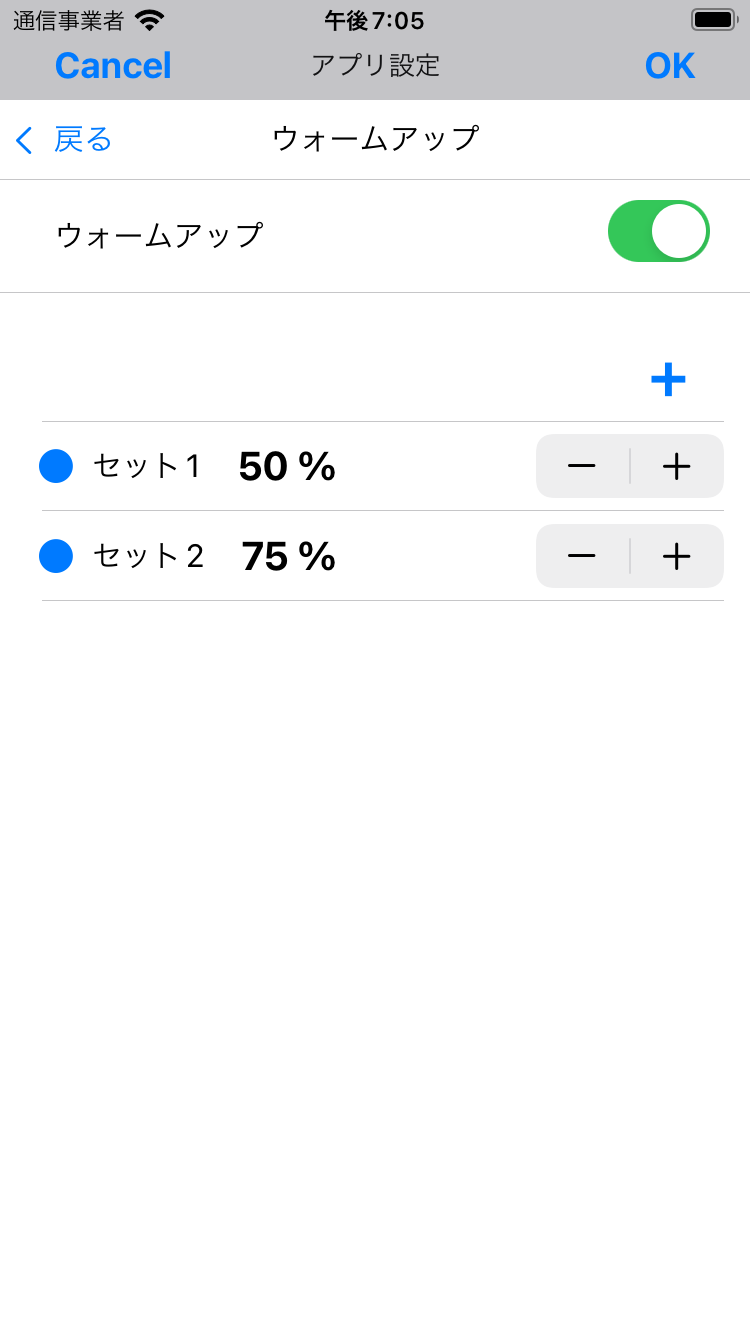Select the セット1 label
Viewport: 750px width, 1334px height.
pyautogui.click(x=147, y=466)
